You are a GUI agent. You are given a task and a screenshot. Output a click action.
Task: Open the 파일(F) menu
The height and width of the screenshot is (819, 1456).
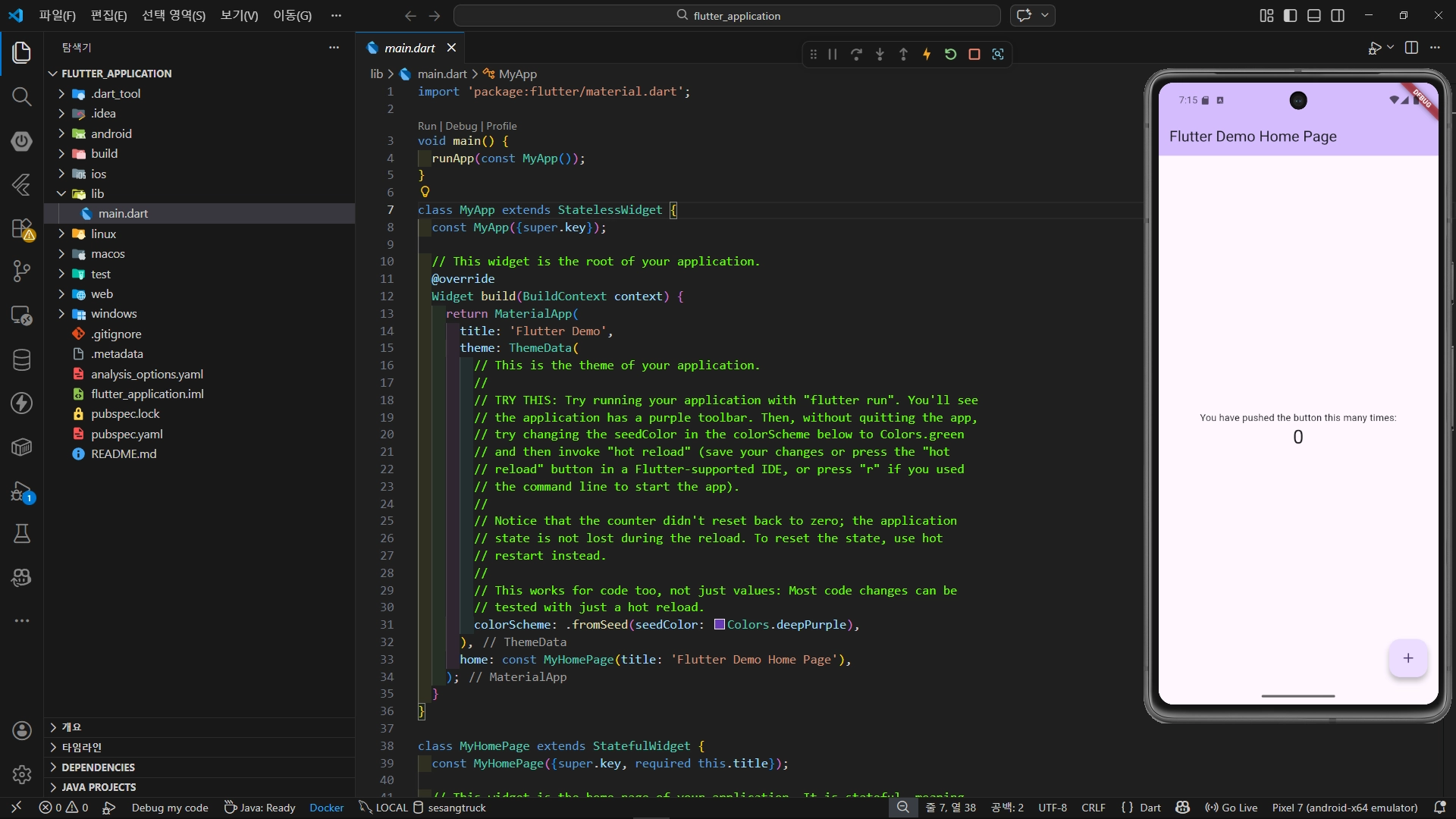pyautogui.click(x=57, y=15)
